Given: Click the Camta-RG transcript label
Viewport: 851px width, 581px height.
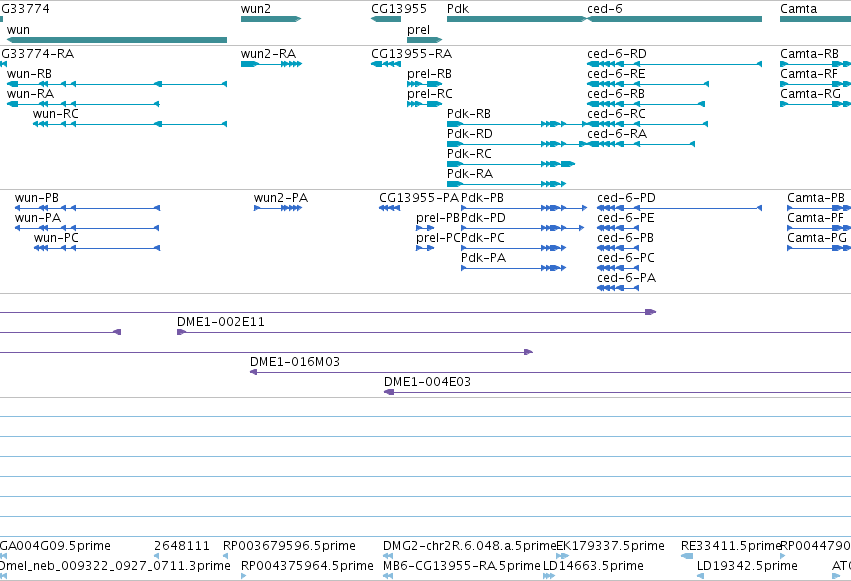Looking at the screenshot, I should pyautogui.click(x=810, y=94).
